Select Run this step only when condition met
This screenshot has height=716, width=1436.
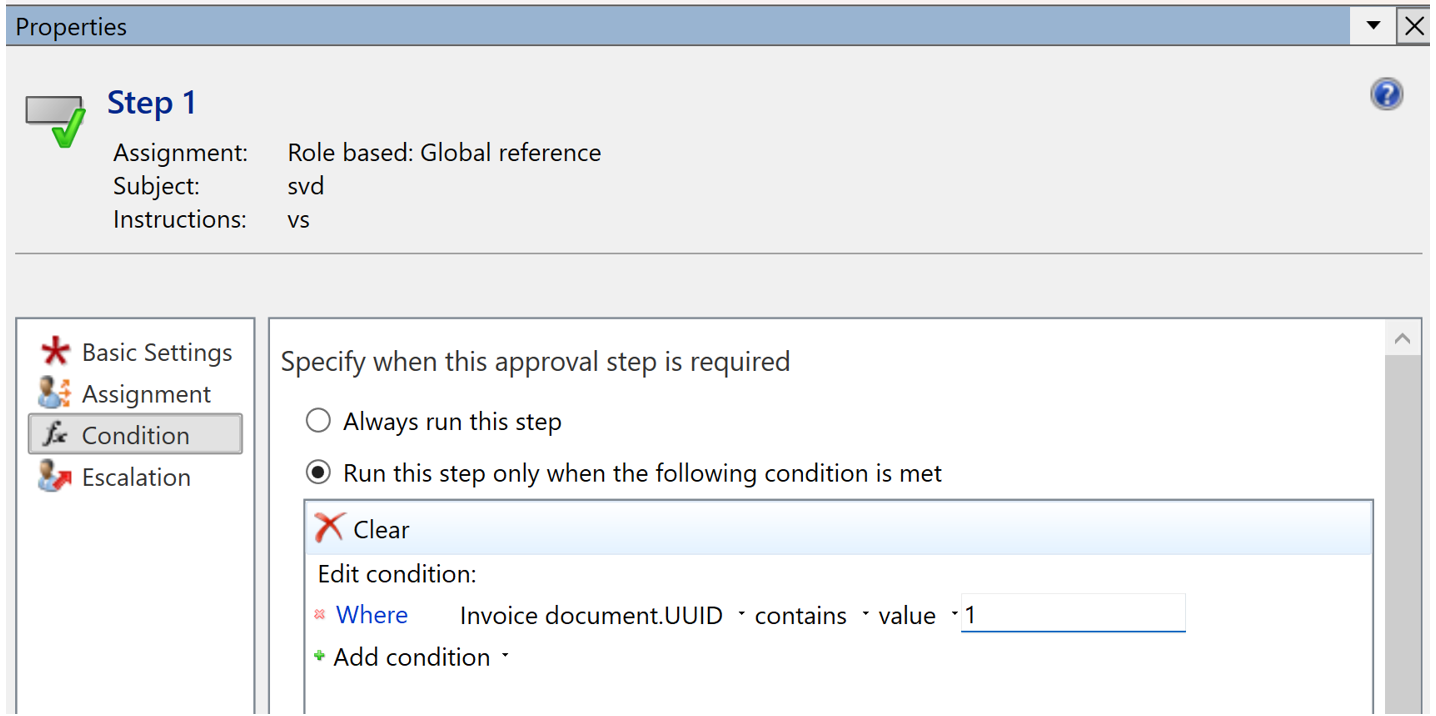tap(318, 472)
